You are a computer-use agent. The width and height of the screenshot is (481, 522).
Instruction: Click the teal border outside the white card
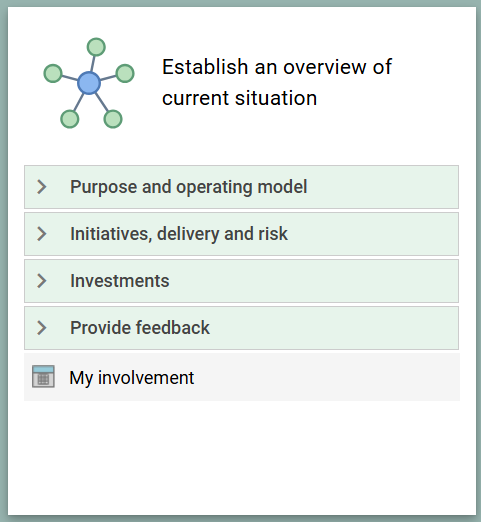point(4,261)
